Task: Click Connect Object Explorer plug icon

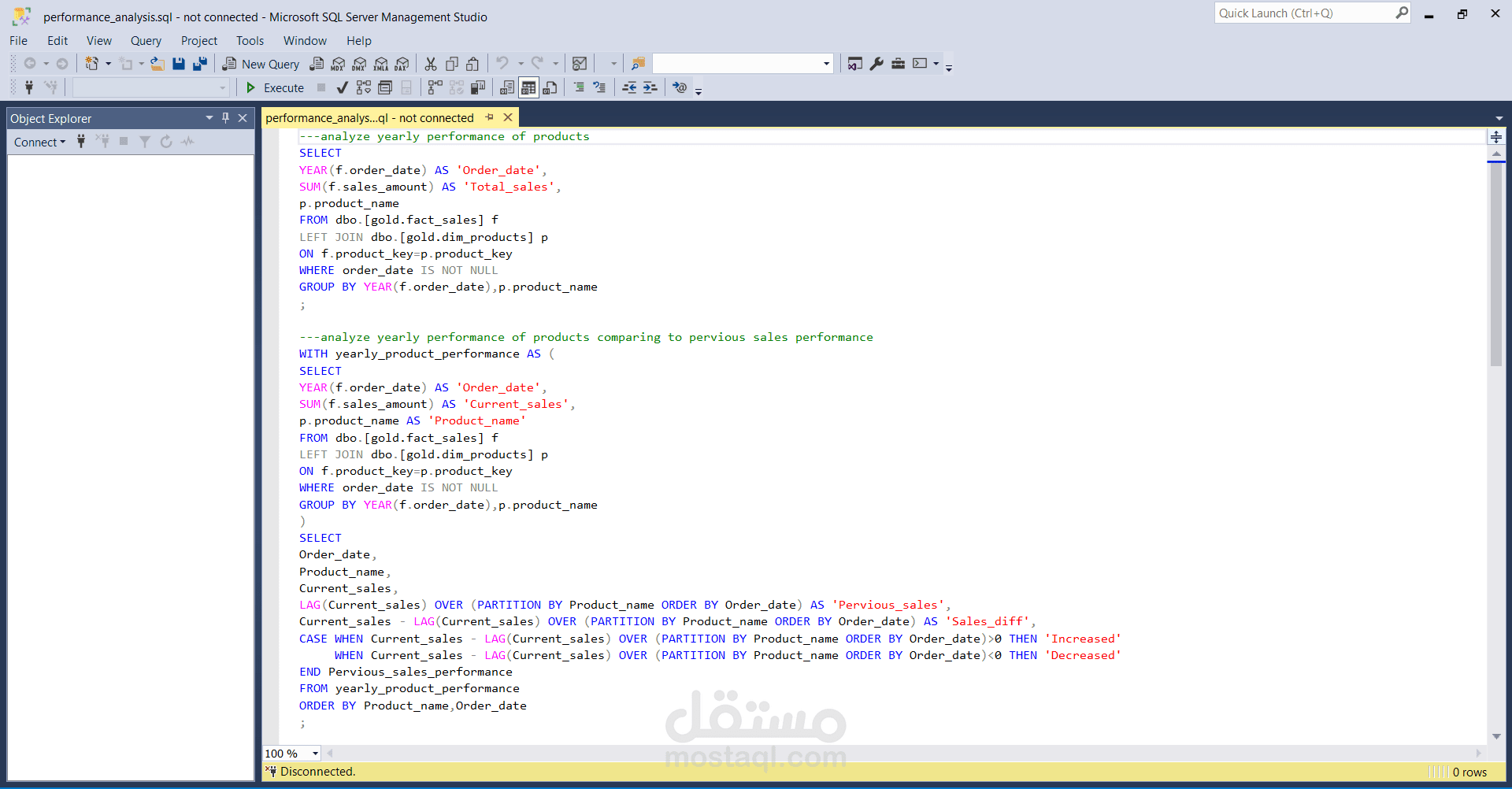Action: (x=81, y=142)
